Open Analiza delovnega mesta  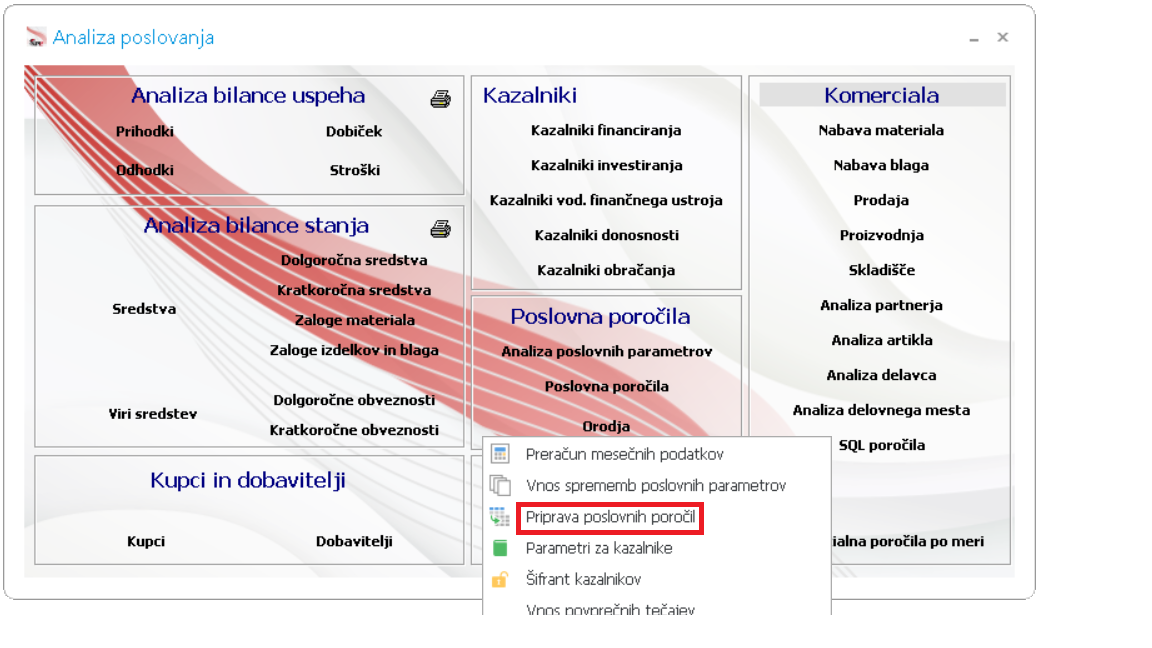coord(881,410)
